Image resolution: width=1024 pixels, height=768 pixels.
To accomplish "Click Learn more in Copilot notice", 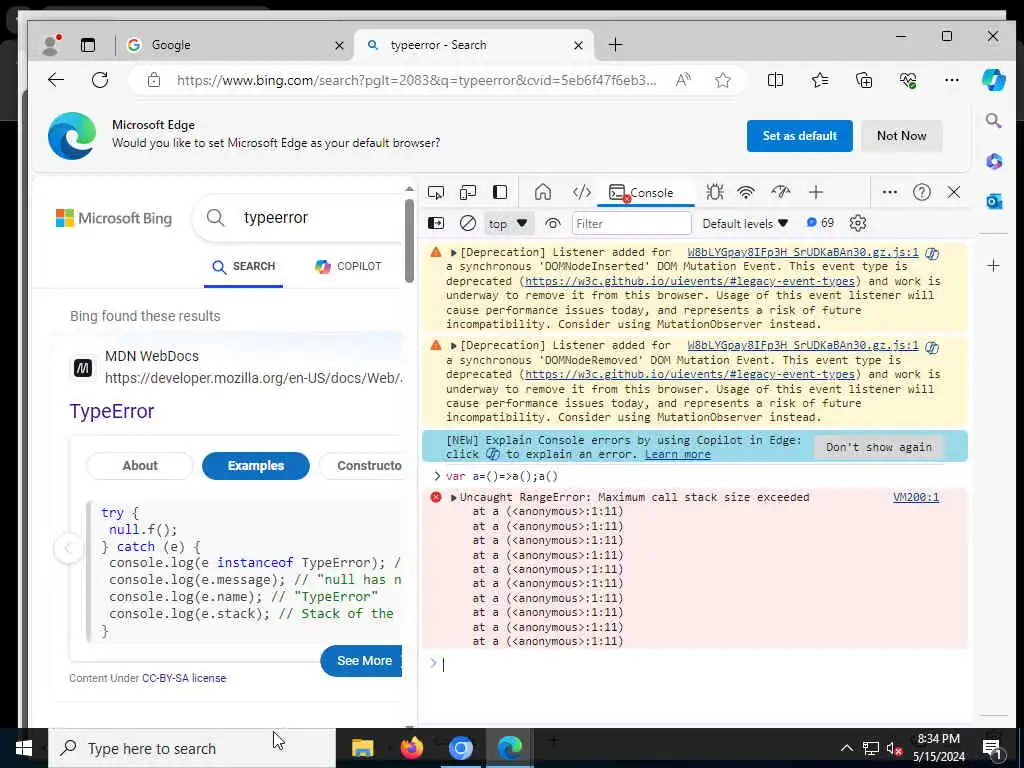I will click(x=677, y=455).
